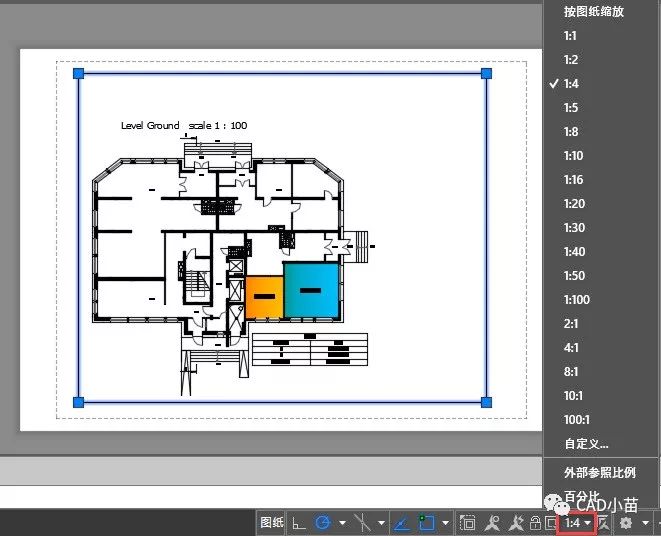661x536 pixels.
Task: Expand the object snap dropdown arrow
Action: [x=444, y=522]
